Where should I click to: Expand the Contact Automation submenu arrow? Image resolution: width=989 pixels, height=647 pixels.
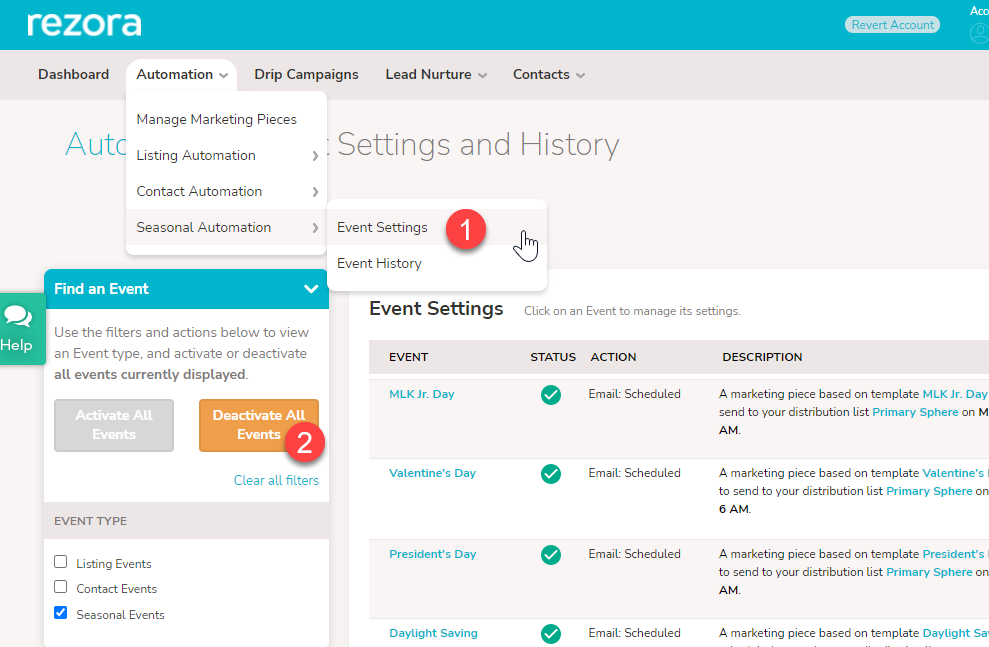click(315, 192)
